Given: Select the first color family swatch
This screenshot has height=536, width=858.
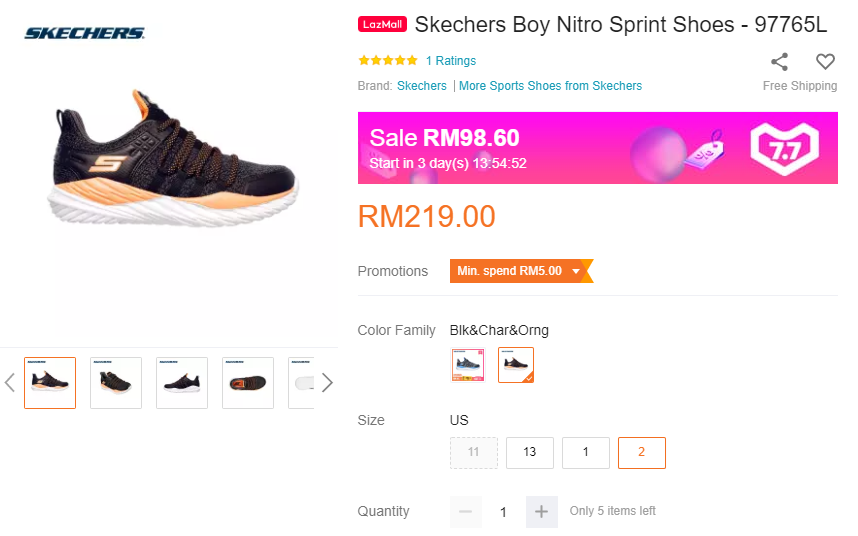Looking at the screenshot, I should (468, 365).
